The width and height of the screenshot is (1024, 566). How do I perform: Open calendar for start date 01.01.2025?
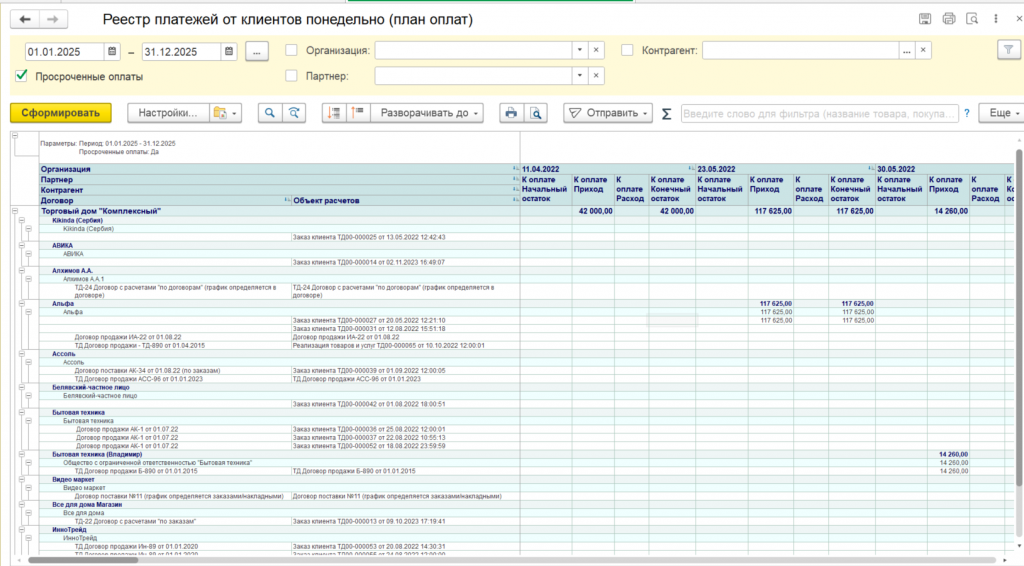point(113,51)
